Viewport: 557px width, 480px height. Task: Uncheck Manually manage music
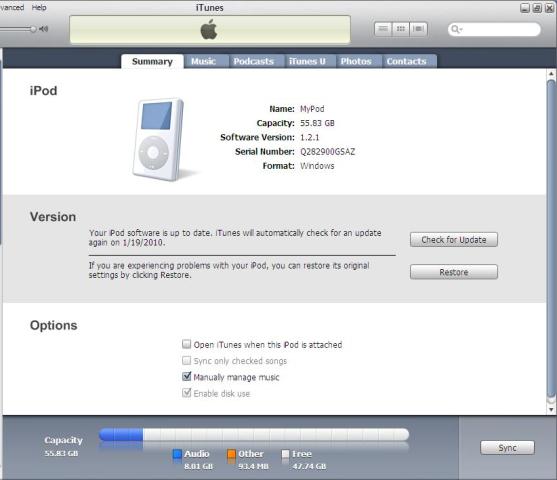[186, 376]
